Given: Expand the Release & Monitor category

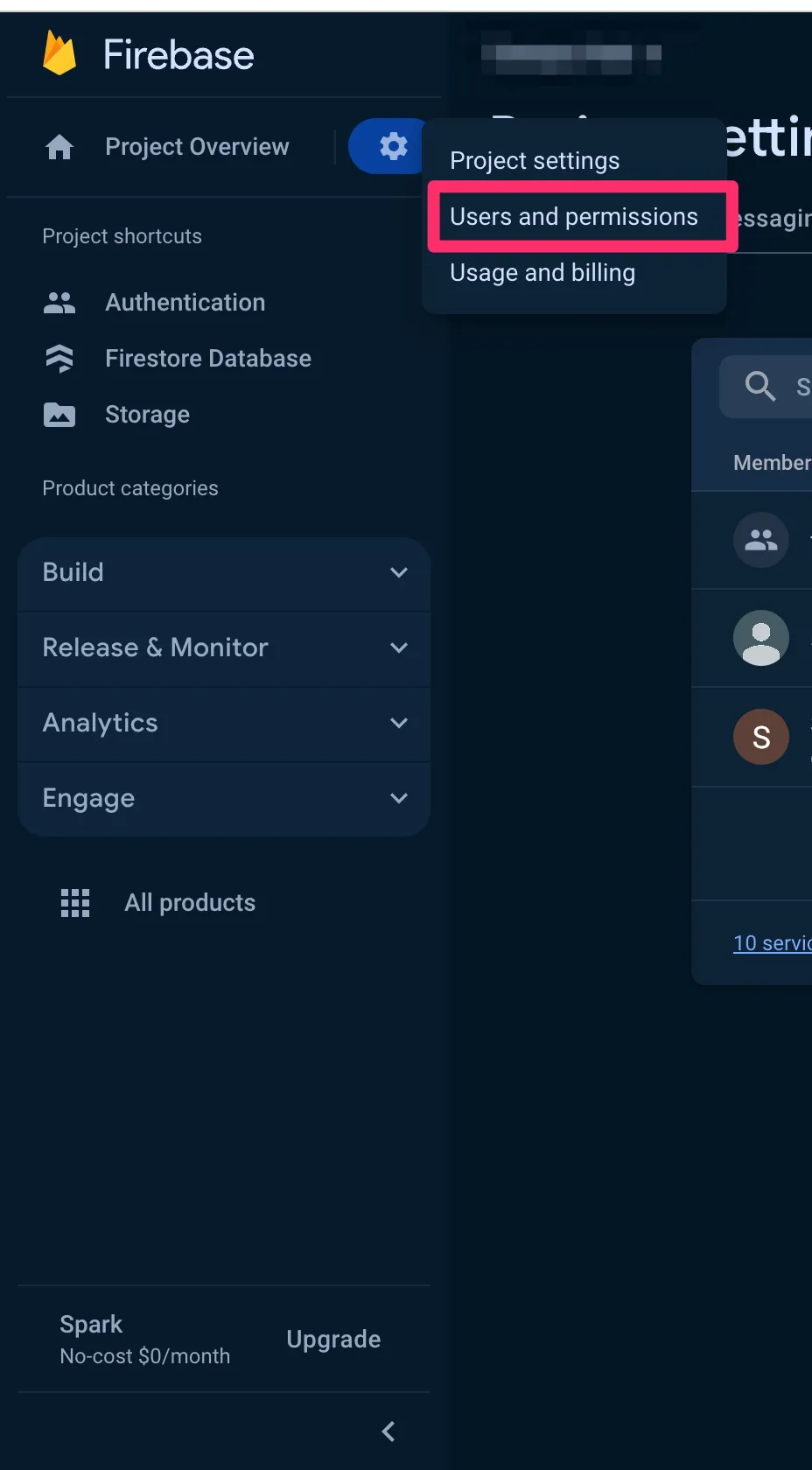Looking at the screenshot, I should (x=224, y=648).
